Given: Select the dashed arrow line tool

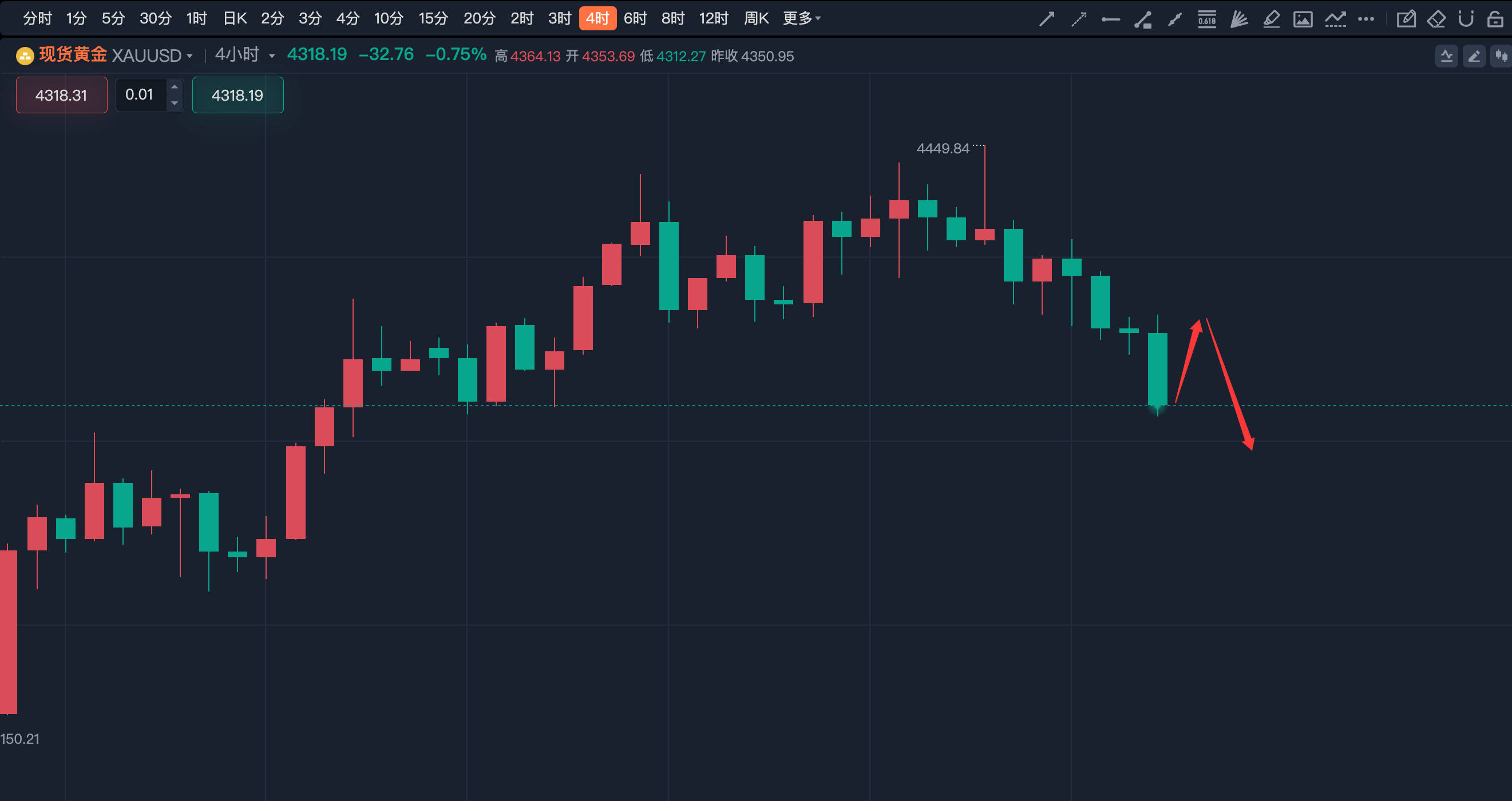Looking at the screenshot, I should pos(1079,19).
